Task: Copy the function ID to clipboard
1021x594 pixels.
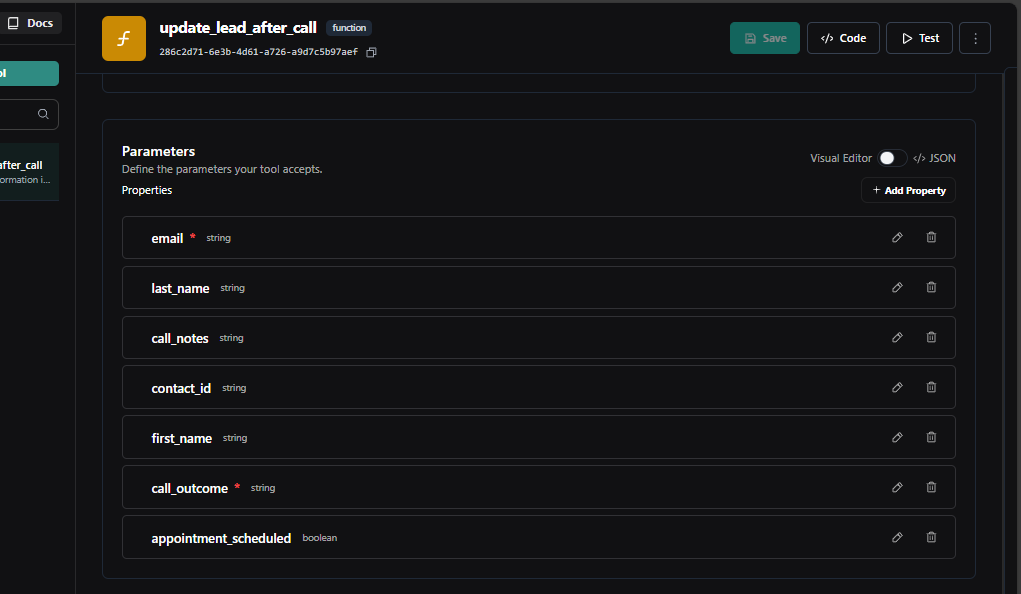Action: tap(372, 52)
